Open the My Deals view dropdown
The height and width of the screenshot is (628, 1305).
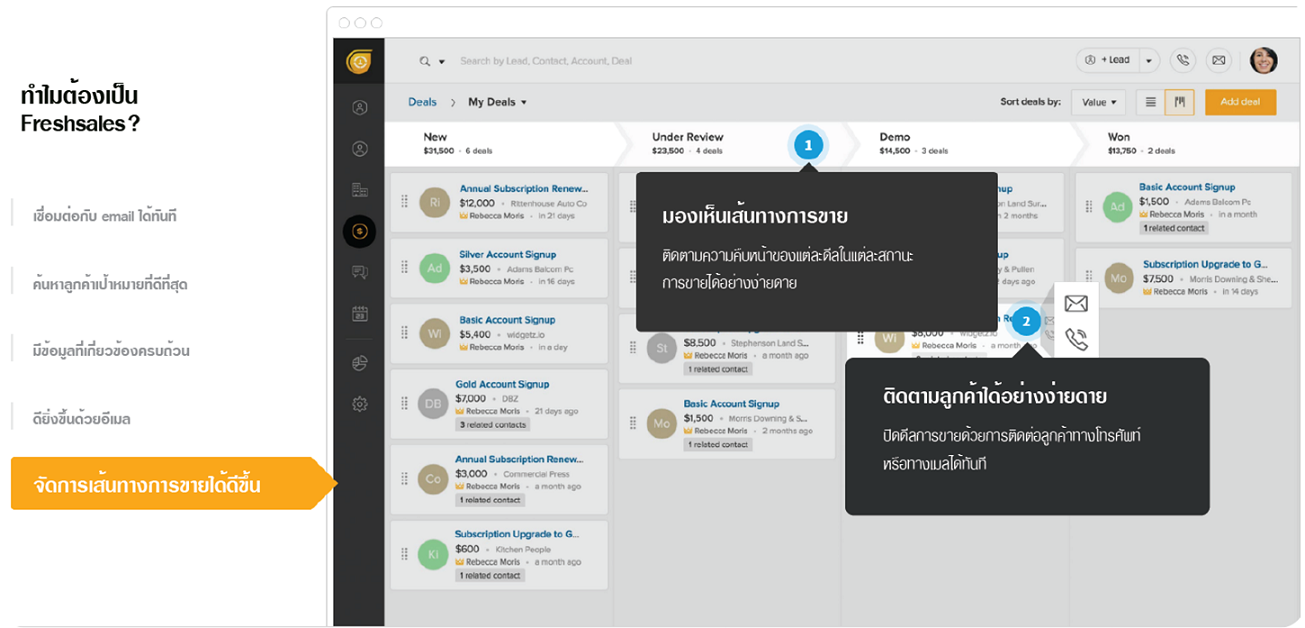pos(497,102)
